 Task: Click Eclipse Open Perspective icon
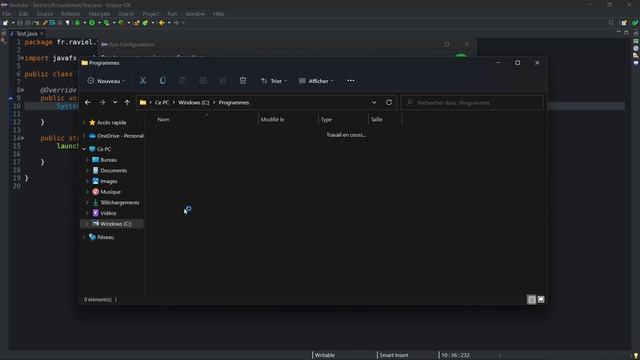point(624,23)
